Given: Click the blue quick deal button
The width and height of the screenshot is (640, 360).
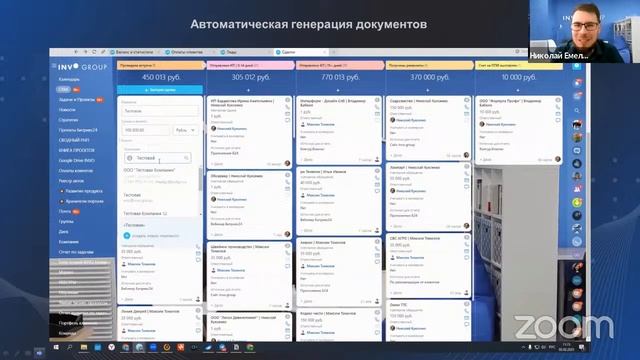Looking at the screenshot, I should click(160, 90).
